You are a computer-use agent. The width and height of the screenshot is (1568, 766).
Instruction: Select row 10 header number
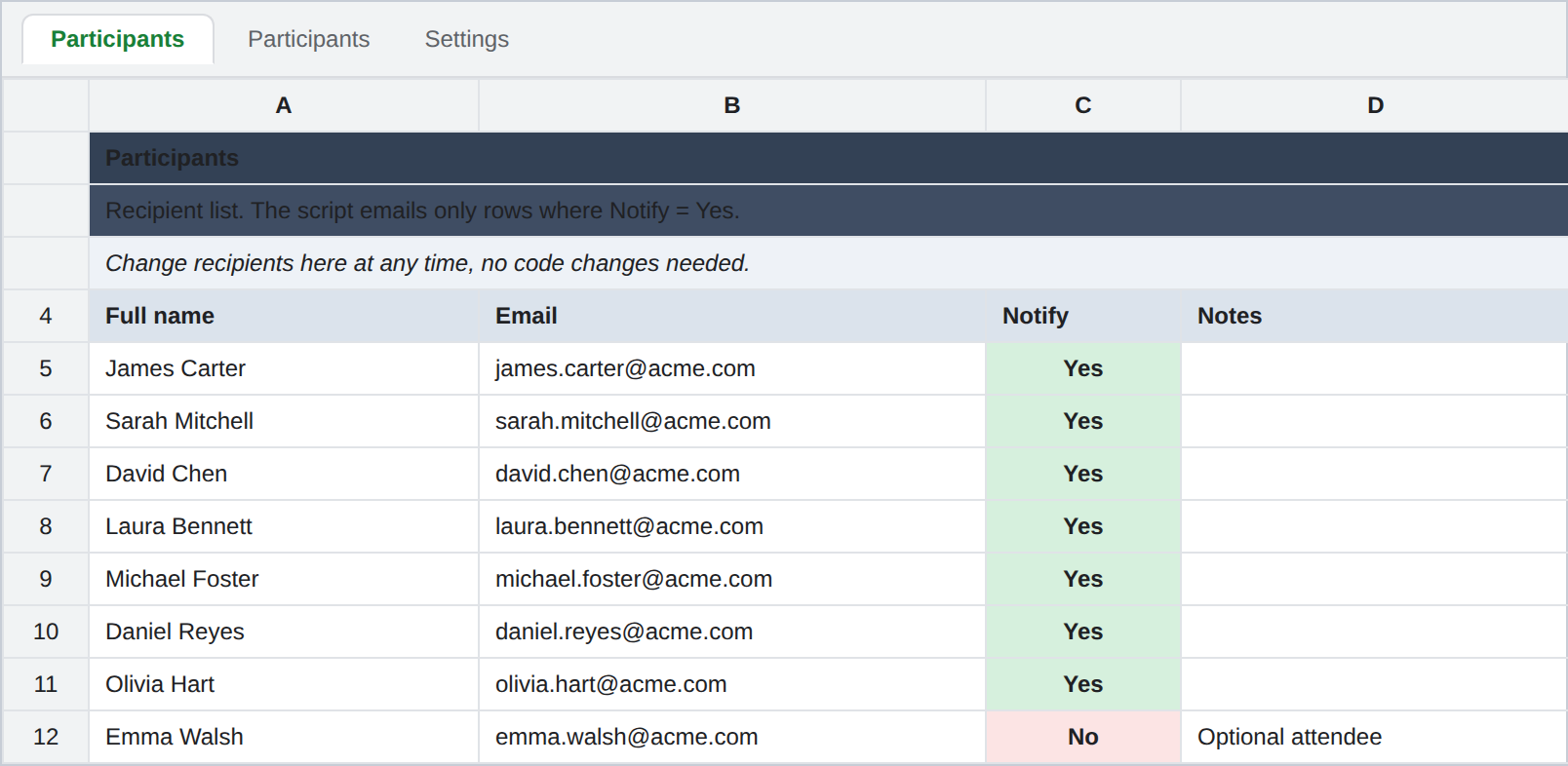tap(46, 632)
